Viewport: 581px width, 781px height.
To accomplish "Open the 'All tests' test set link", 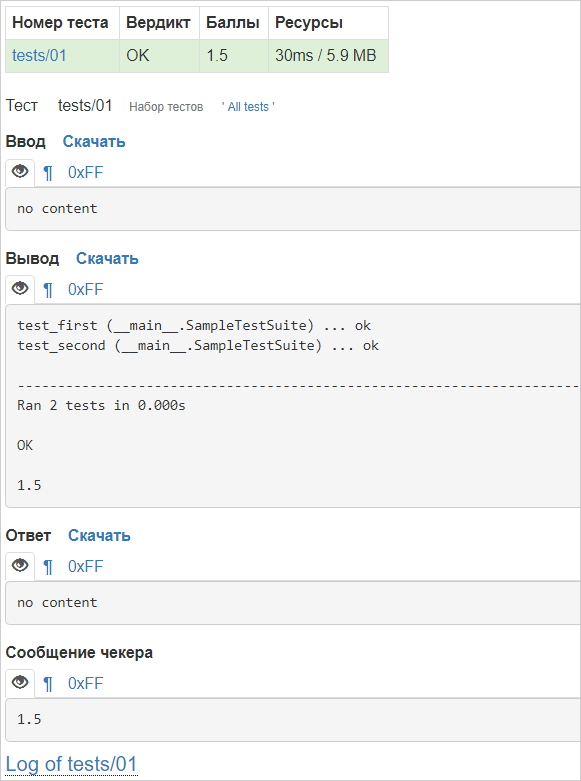I will pyautogui.click(x=248, y=107).
